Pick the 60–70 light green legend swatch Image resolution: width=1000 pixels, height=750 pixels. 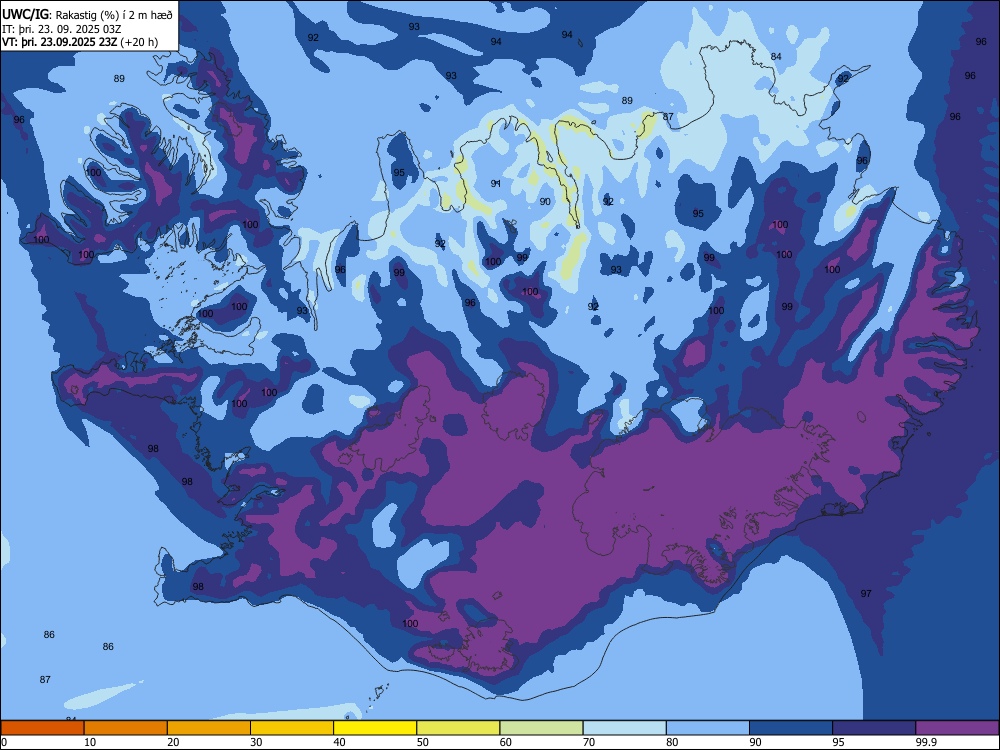[x=541, y=728]
